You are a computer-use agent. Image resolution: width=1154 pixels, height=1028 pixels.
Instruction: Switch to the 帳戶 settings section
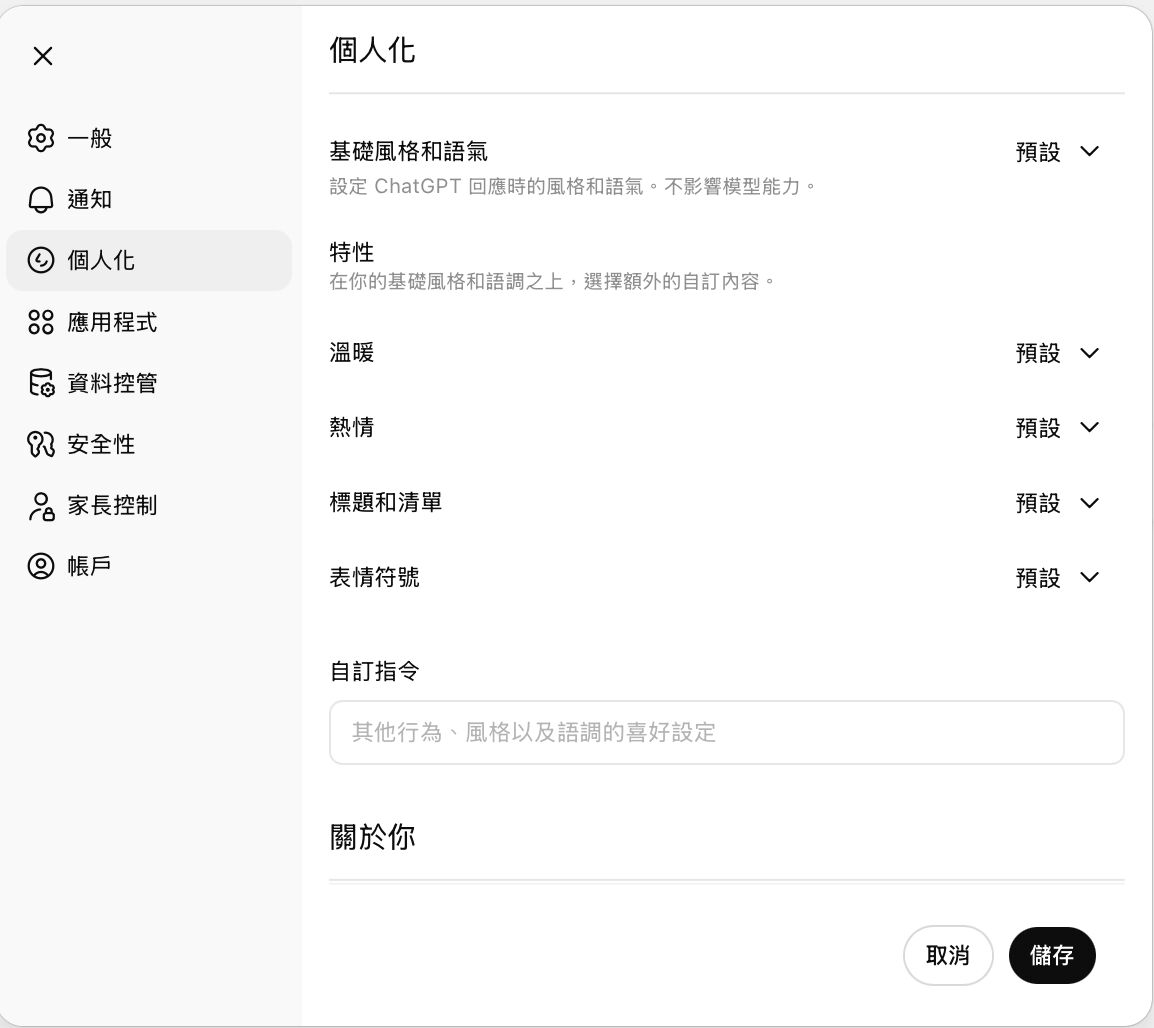coord(90,565)
